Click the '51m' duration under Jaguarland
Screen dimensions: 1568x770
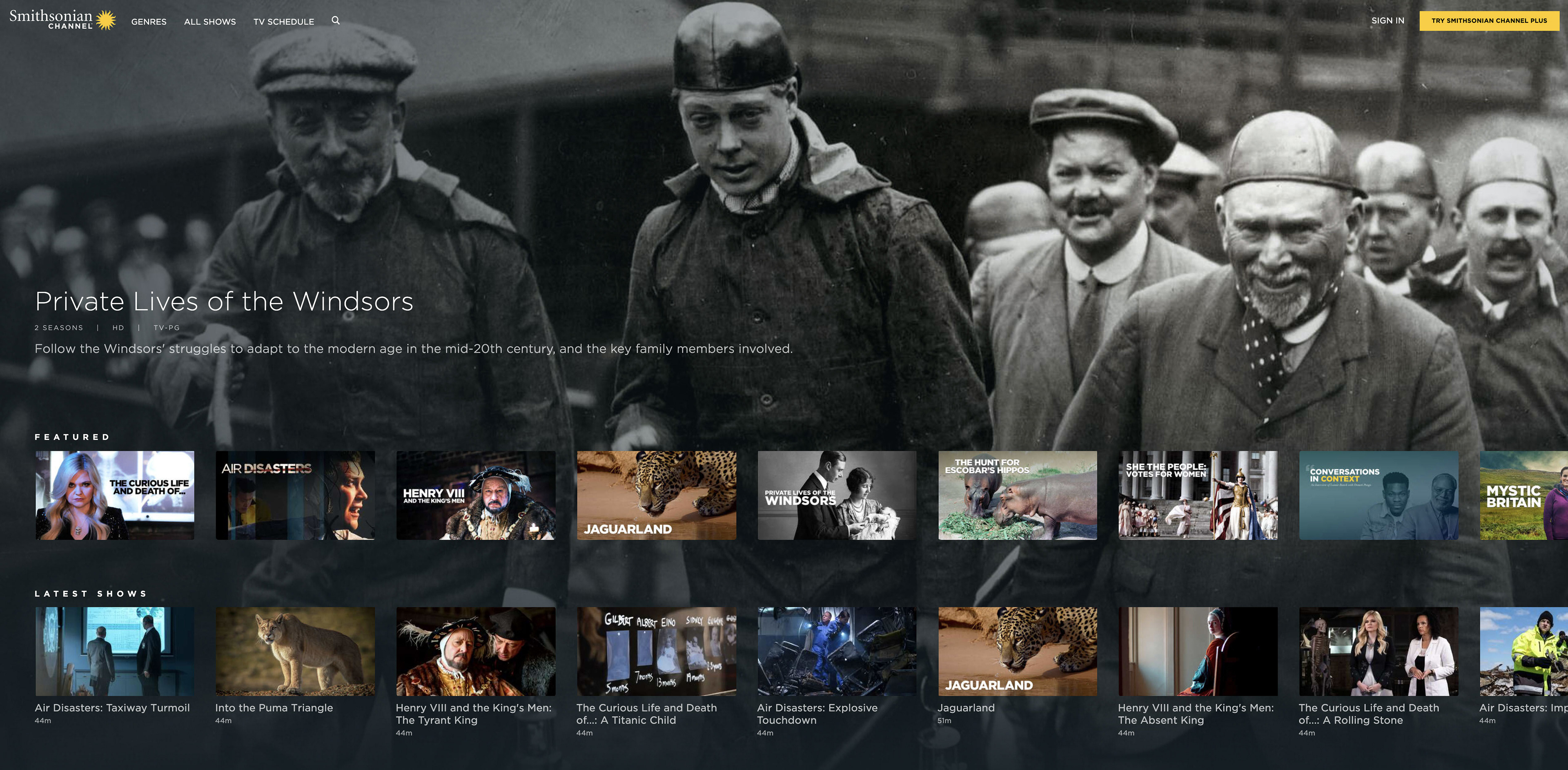coord(944,721)
